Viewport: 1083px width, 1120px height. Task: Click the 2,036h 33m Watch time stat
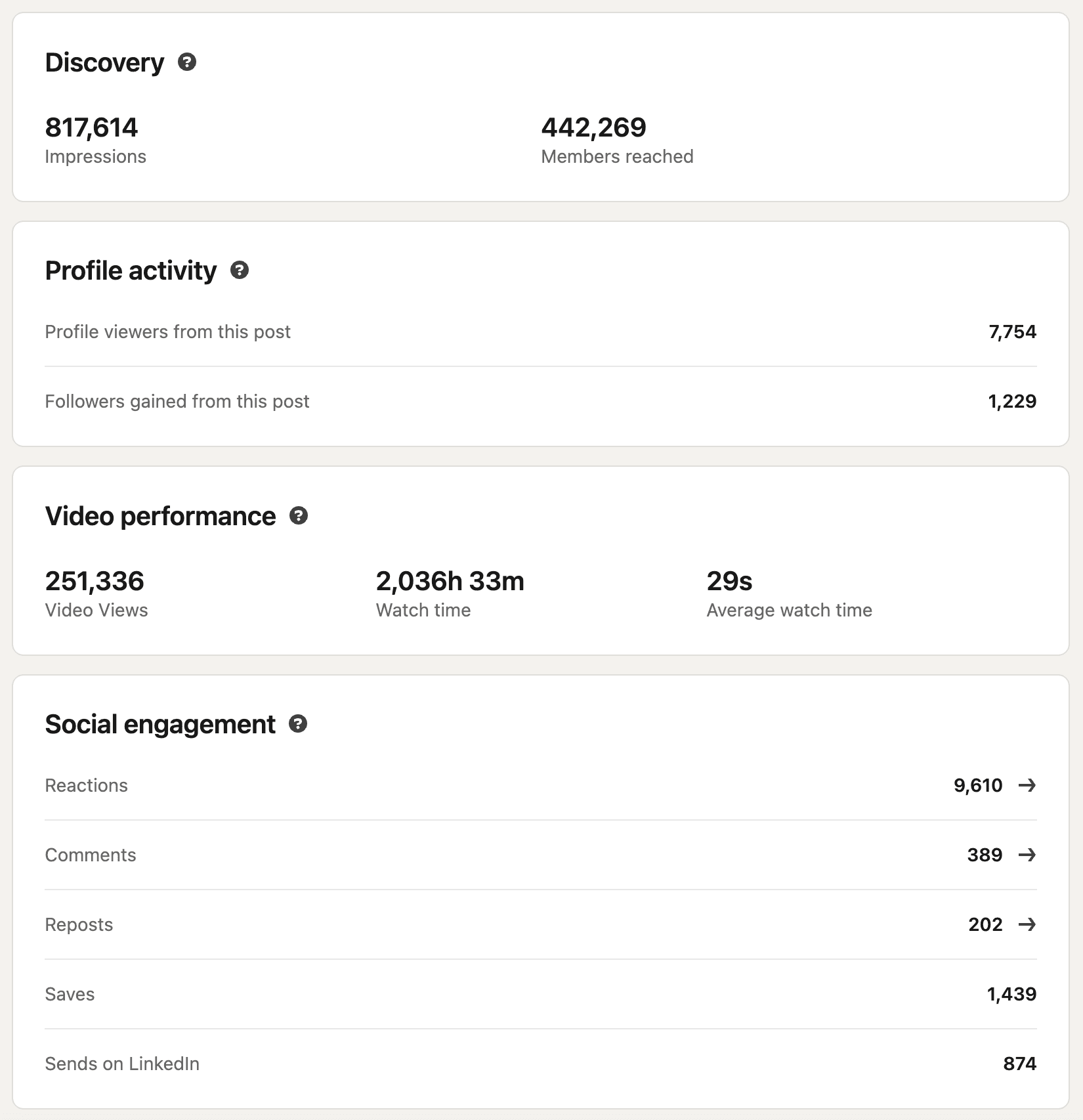(450, 581)
